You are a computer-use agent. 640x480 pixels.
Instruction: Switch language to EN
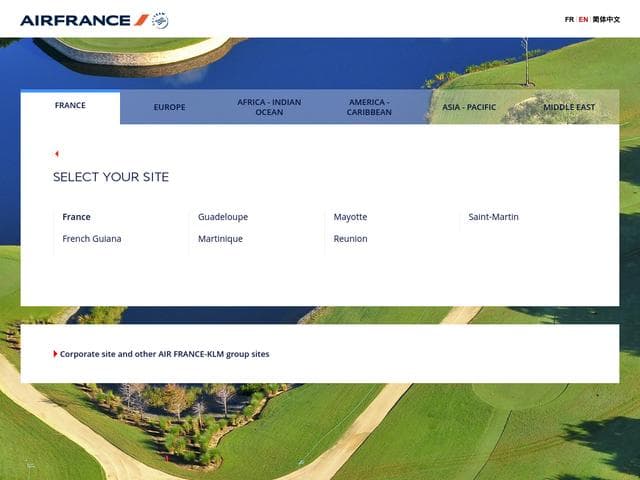583,19
